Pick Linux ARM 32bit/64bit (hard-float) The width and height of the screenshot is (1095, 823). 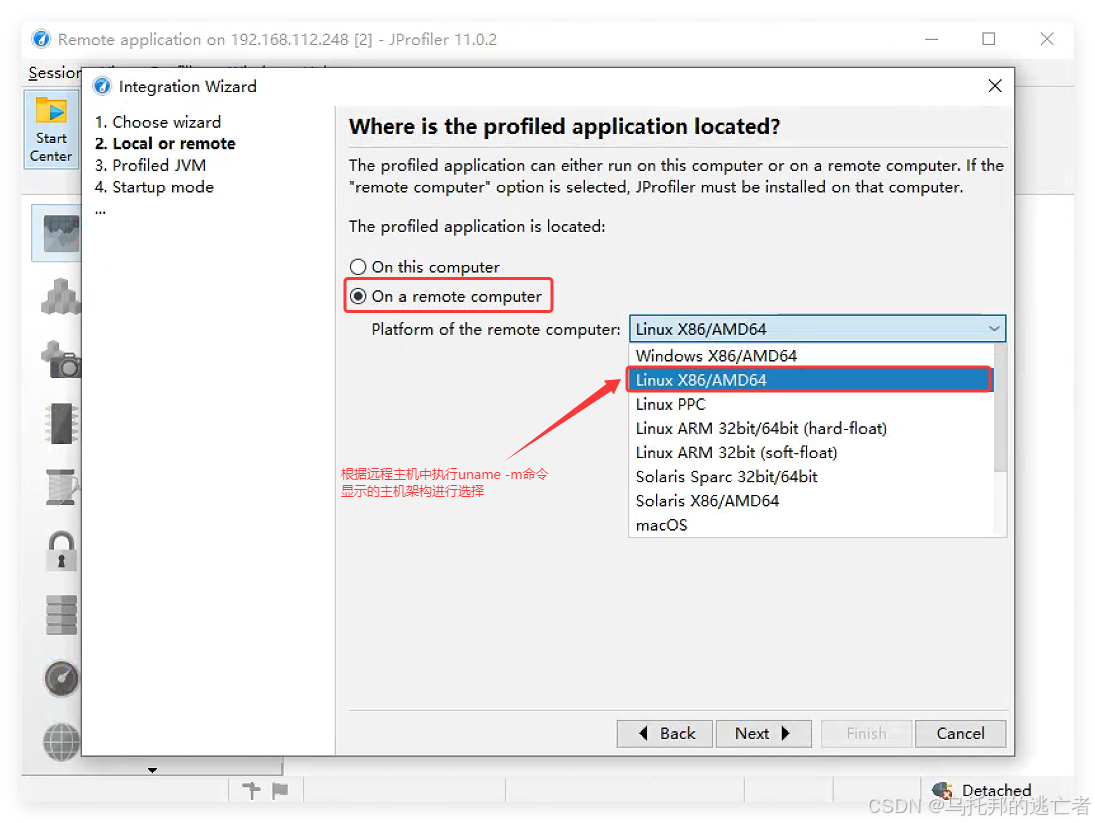point(810,429)
